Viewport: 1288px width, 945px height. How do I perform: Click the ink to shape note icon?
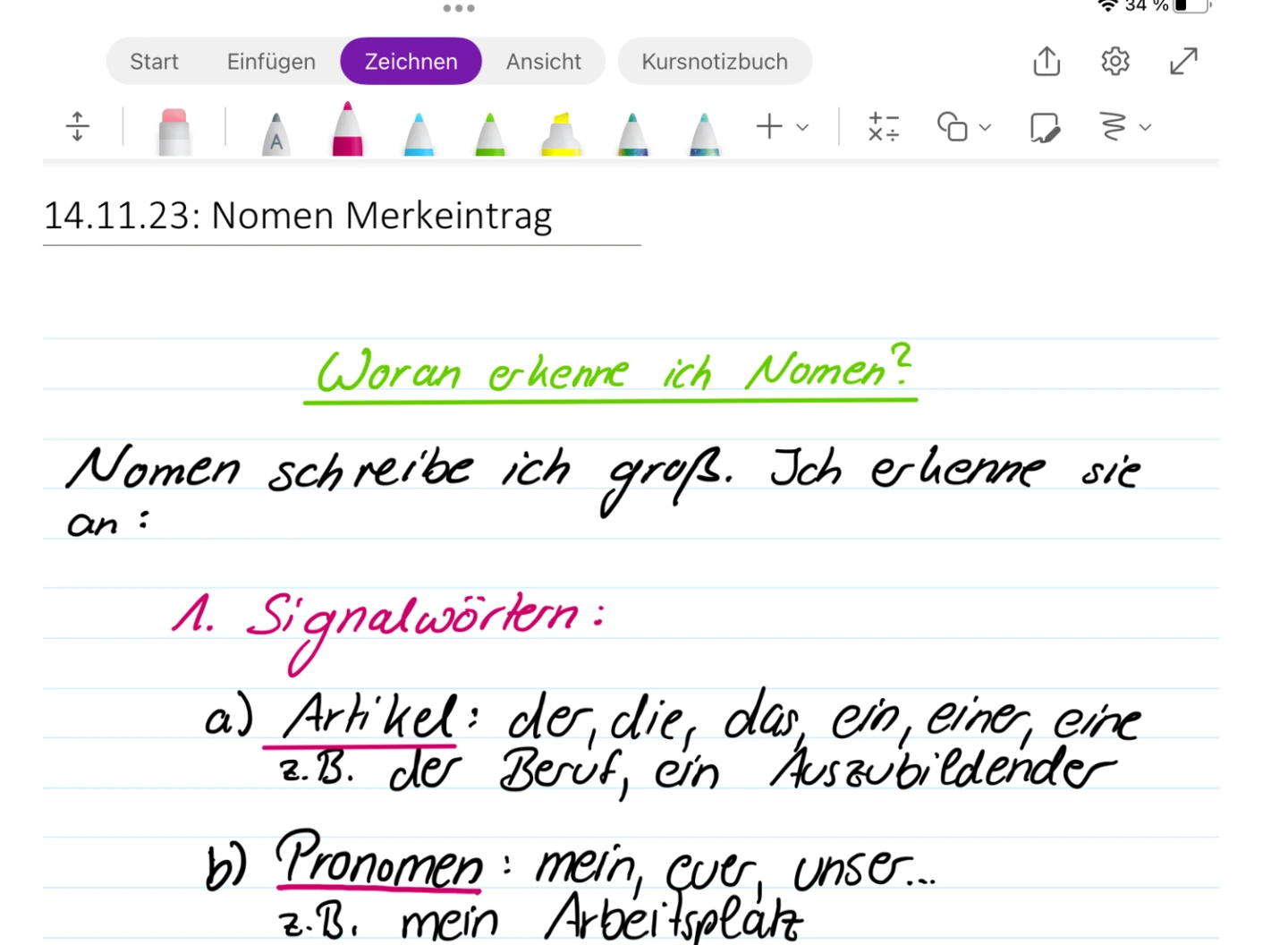[x=1044, y=127]
